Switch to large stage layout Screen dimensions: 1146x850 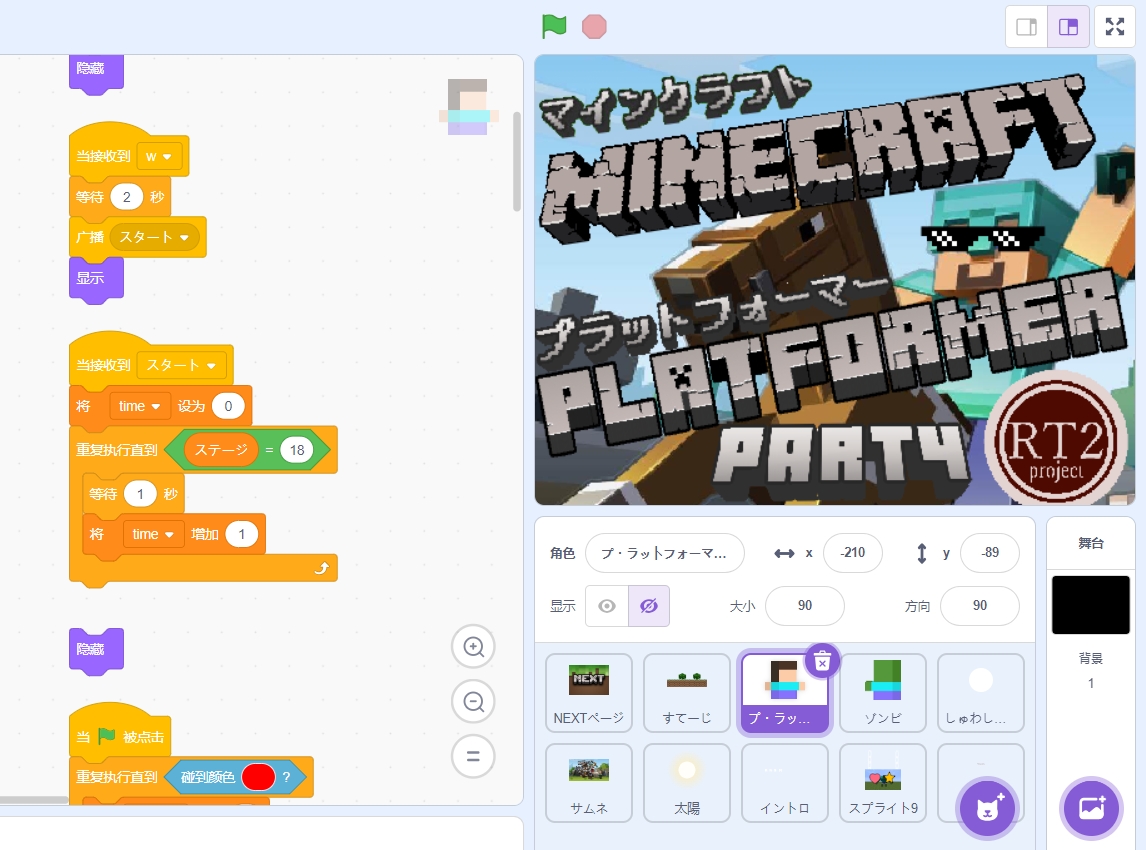1069,27
